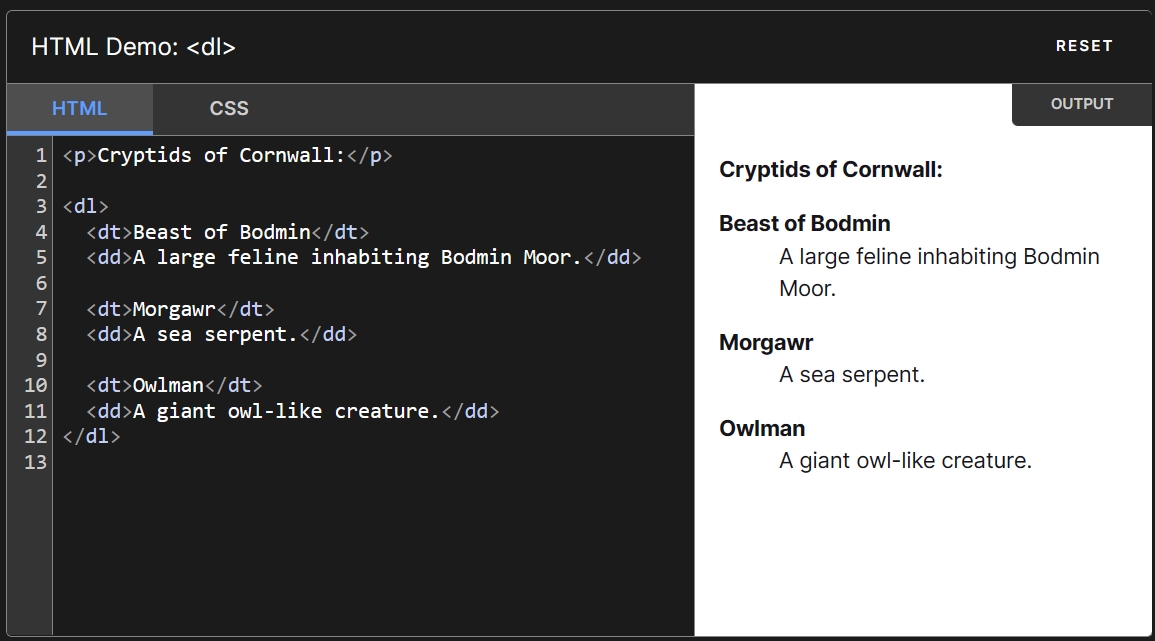Click 'Morgawr' in the code editor
1155x641 pixels.
pos(174,309)
